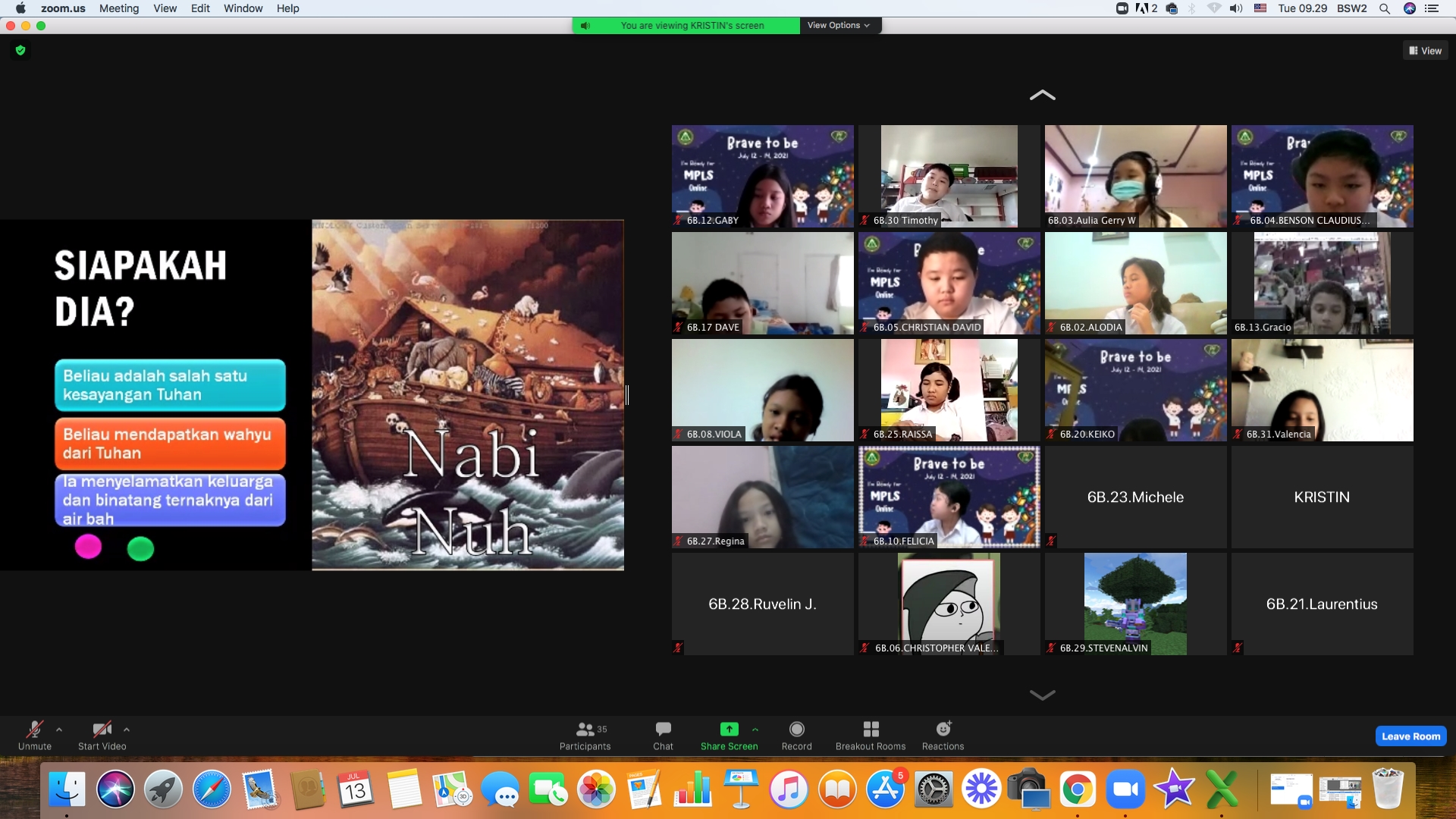1456x819 pixels.
Task: Open App Store with badge in Dock
Action: pyautogui.click(x=886, y=790)
